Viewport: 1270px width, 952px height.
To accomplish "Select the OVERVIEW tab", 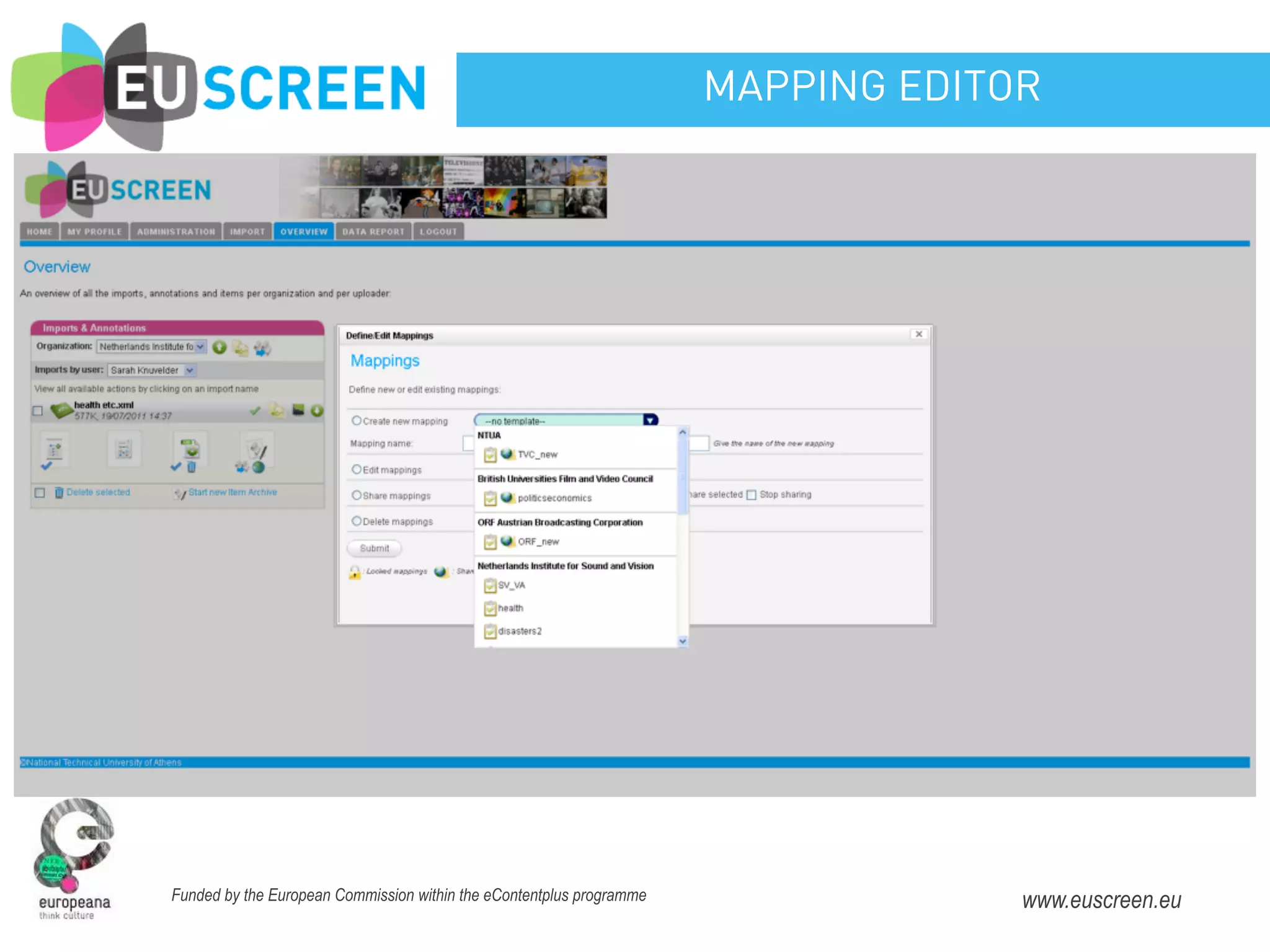I will [304, 231].
